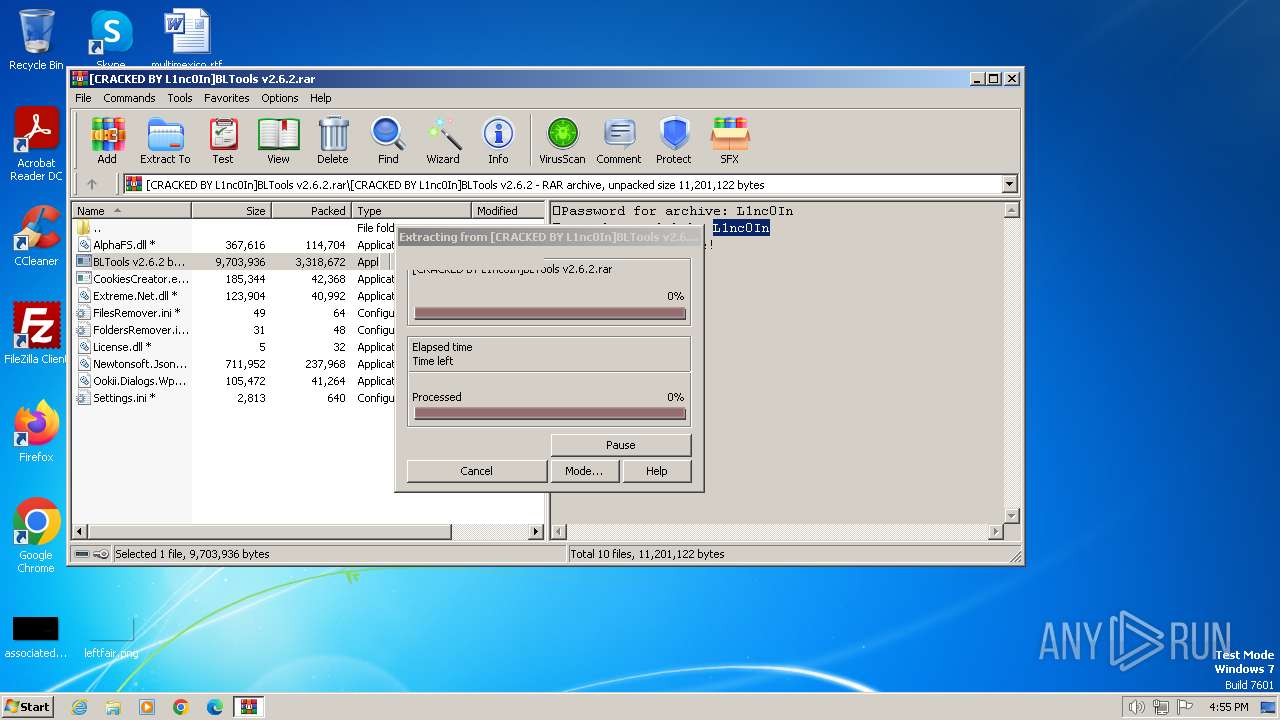Open the Help menu
Viewport: 1280px width, 720px height.
(x=320, y=98)
